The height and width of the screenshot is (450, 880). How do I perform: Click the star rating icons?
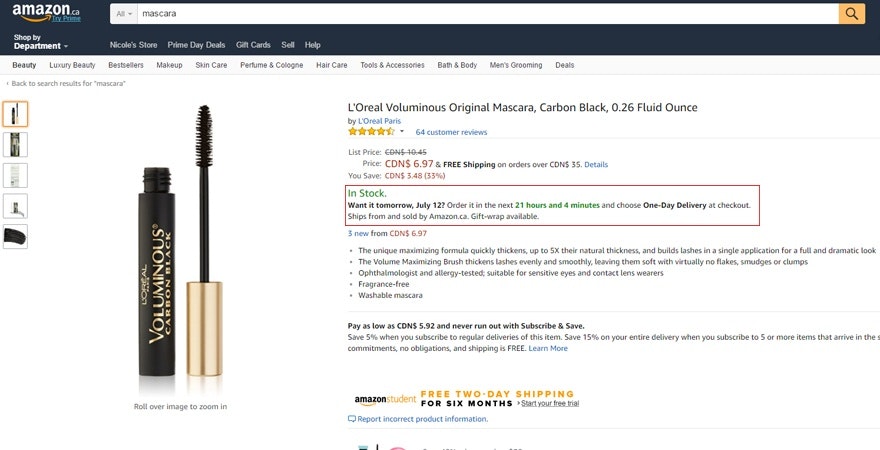pos(370,132)
